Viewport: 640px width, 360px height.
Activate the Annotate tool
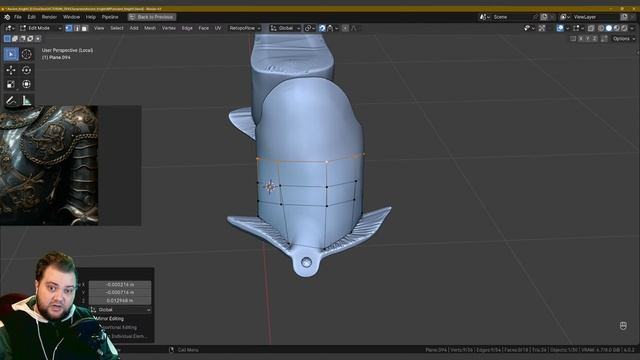(11, 100)
